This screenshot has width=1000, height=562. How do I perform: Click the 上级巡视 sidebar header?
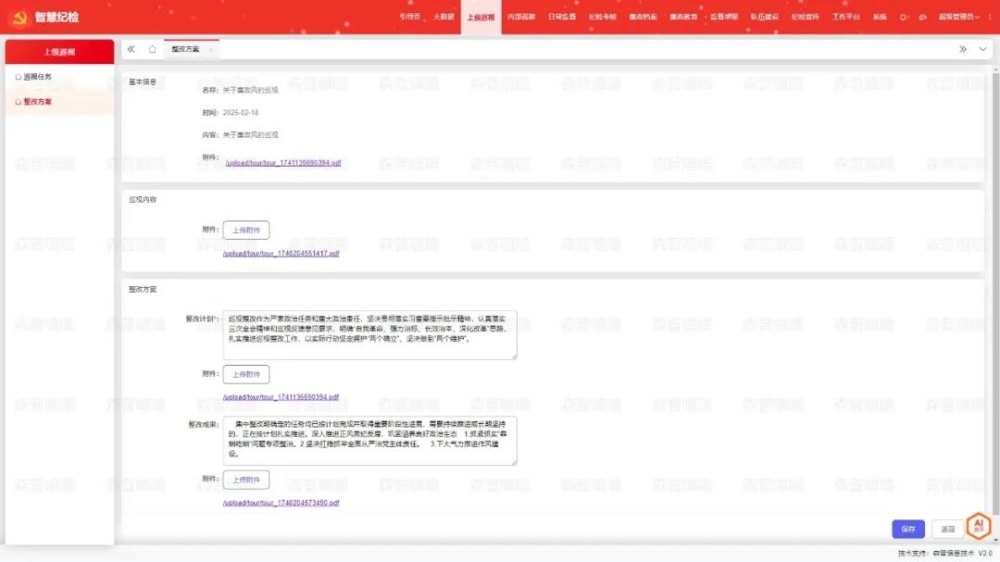pyautogui.click(x=59, y=52)
